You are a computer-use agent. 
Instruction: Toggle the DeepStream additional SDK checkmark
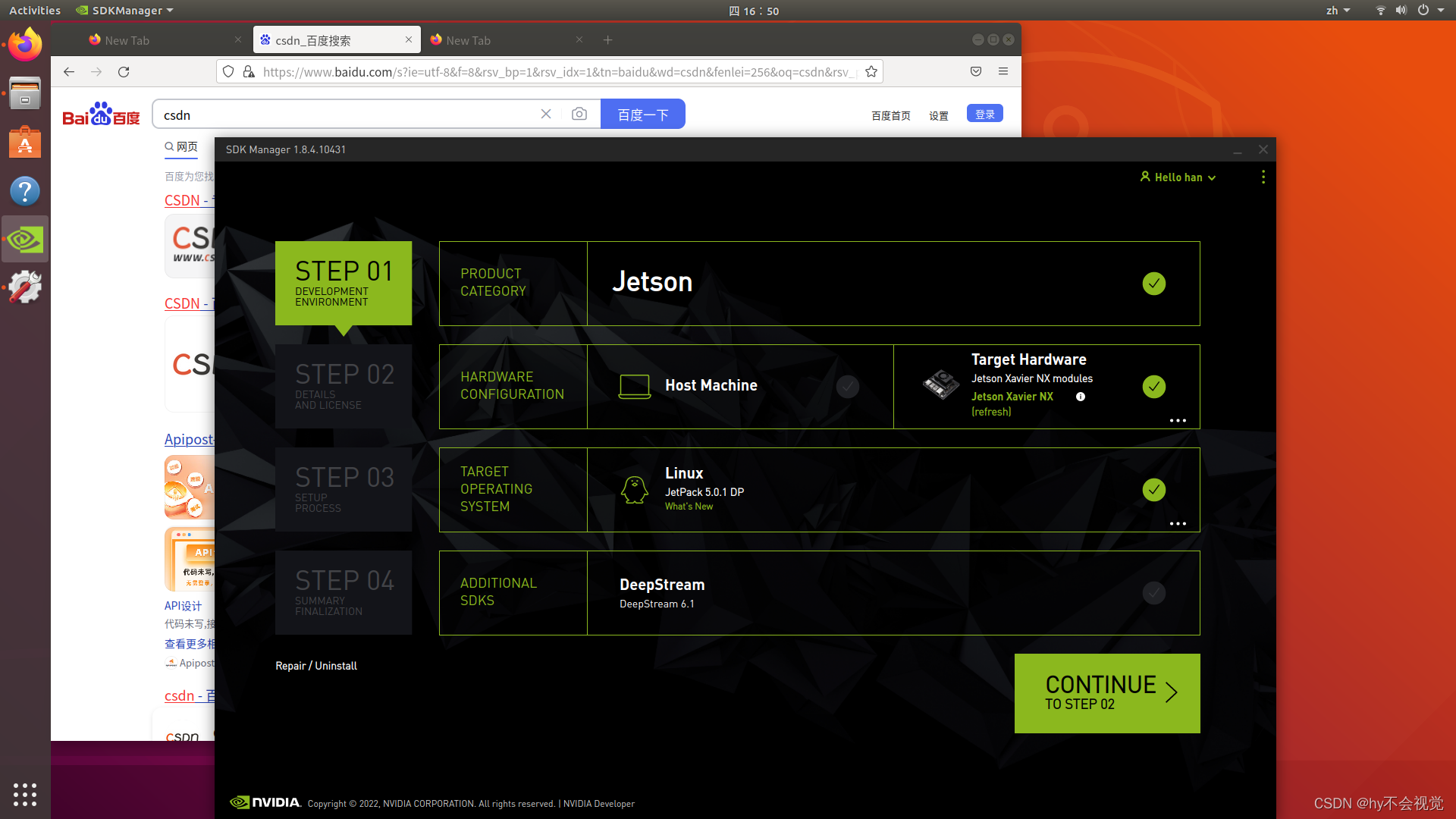[1153, 593]
